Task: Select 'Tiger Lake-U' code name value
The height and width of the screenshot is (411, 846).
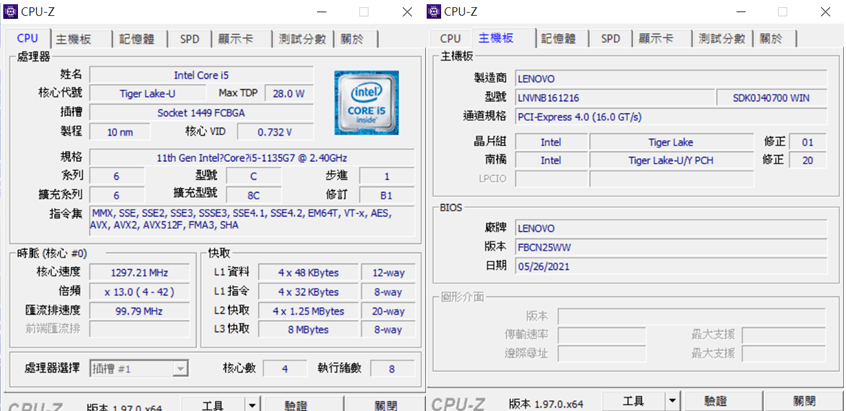Action: [x=147, y=93]
